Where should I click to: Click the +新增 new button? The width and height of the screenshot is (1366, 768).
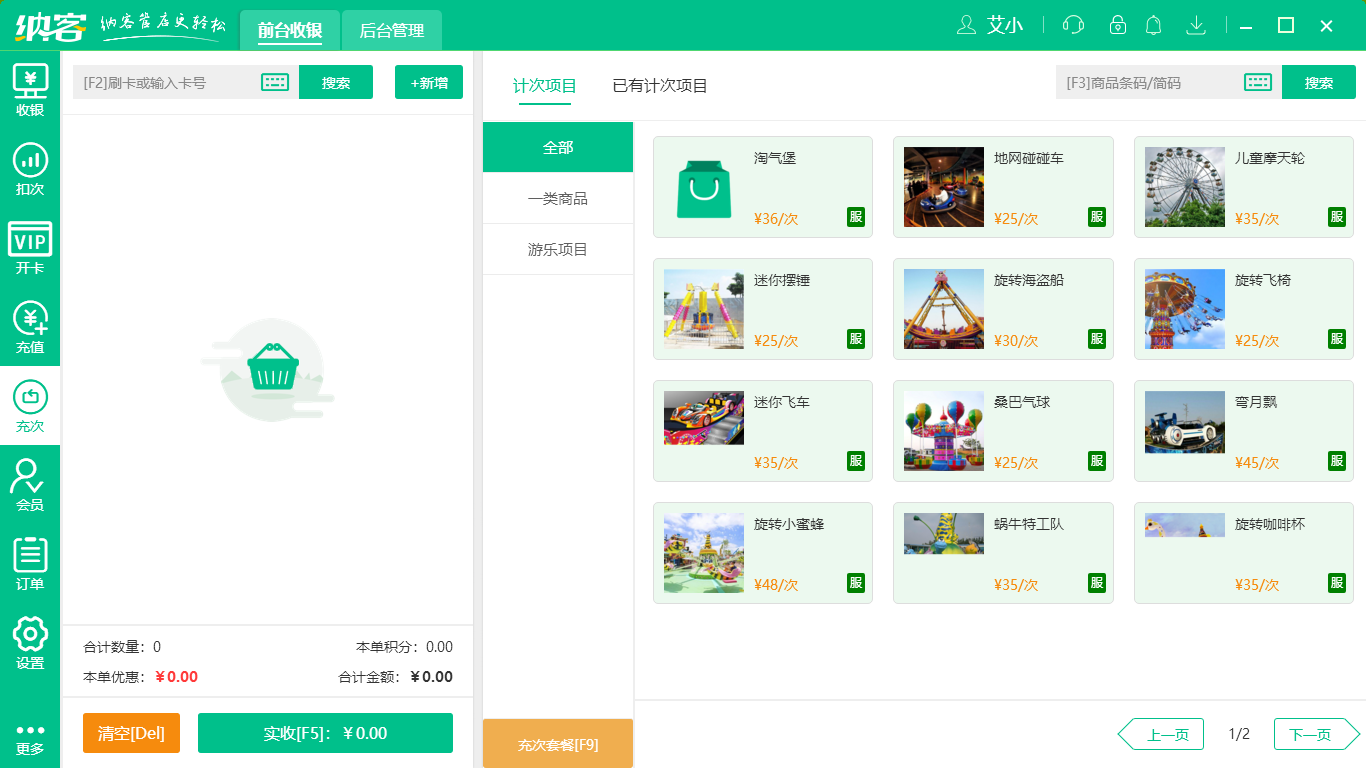(428, 82)
